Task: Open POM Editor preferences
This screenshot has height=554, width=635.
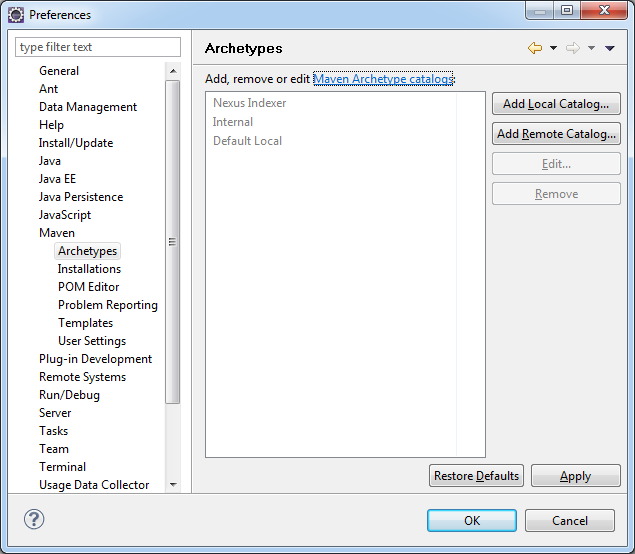Action: tap(88, 287)
